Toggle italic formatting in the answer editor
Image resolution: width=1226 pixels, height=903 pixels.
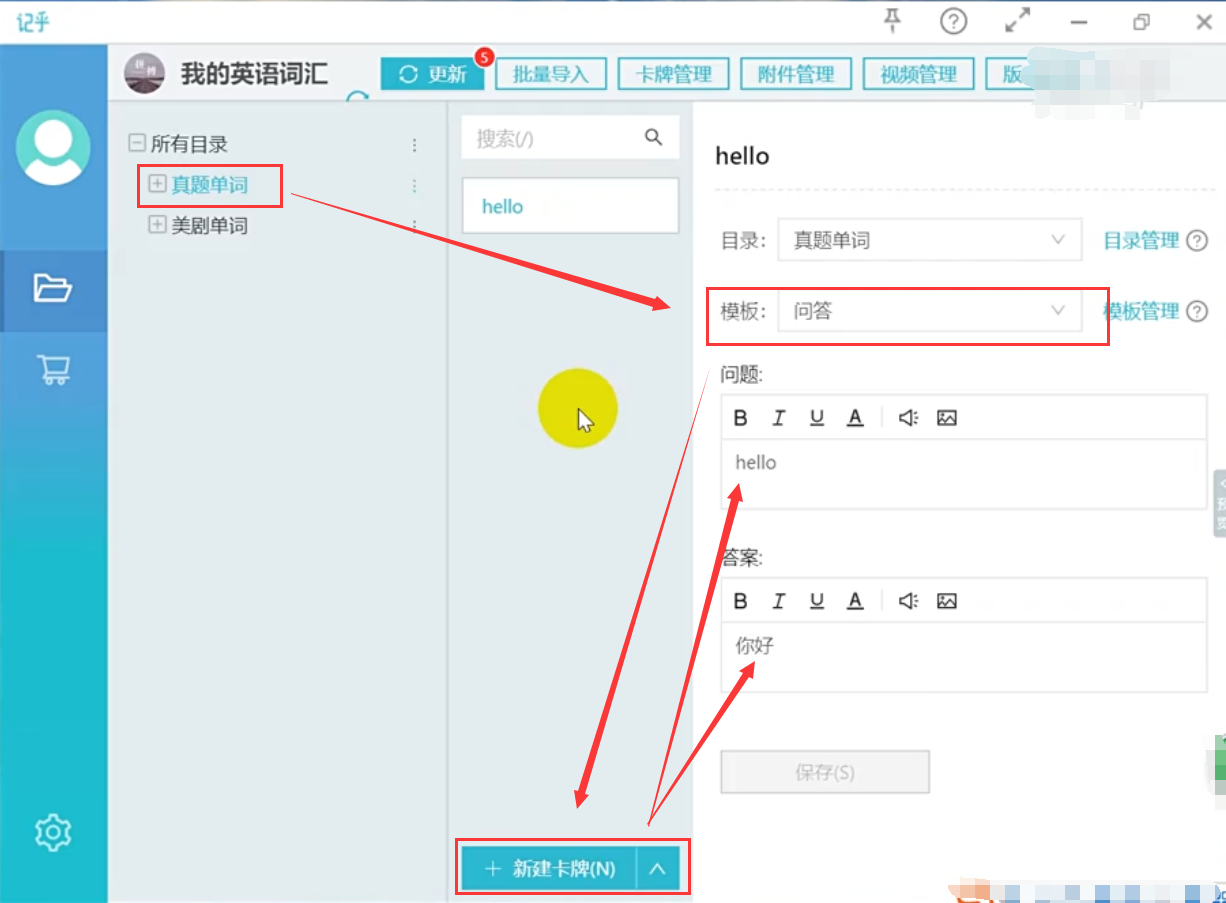click(778, 600)
